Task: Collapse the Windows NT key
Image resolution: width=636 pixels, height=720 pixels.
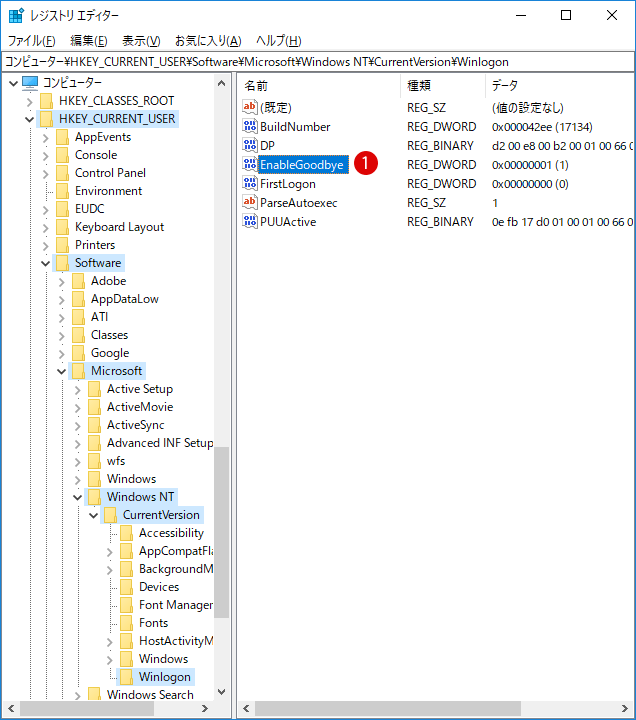Action: pos(78,497)
